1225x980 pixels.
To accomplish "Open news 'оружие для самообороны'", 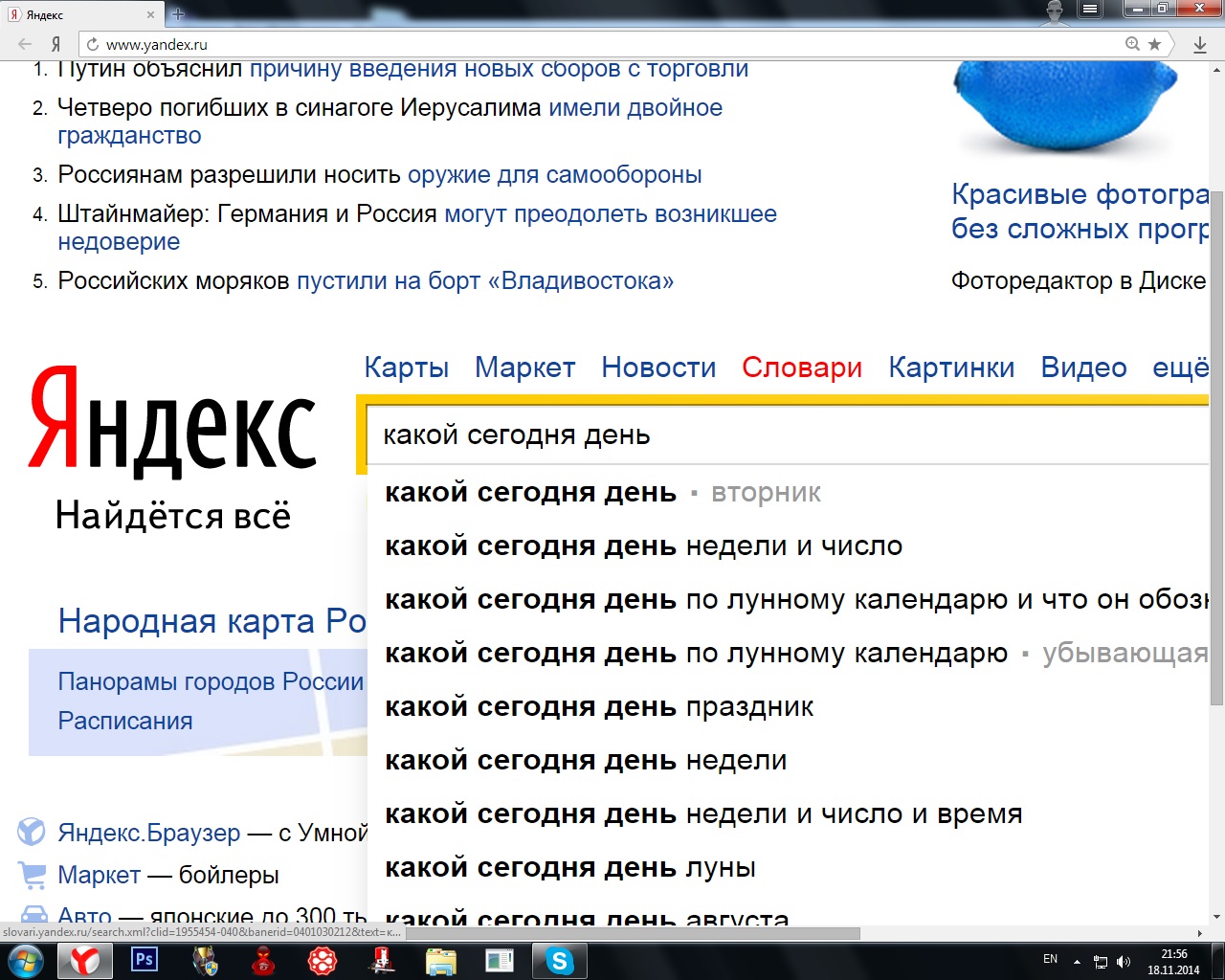I will click(555, 175).
